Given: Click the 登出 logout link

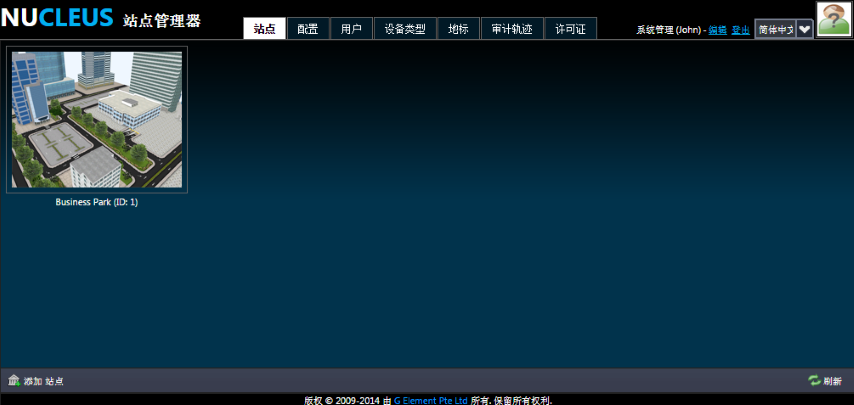Looking at the screenshot, I should (x=740, y=30).
